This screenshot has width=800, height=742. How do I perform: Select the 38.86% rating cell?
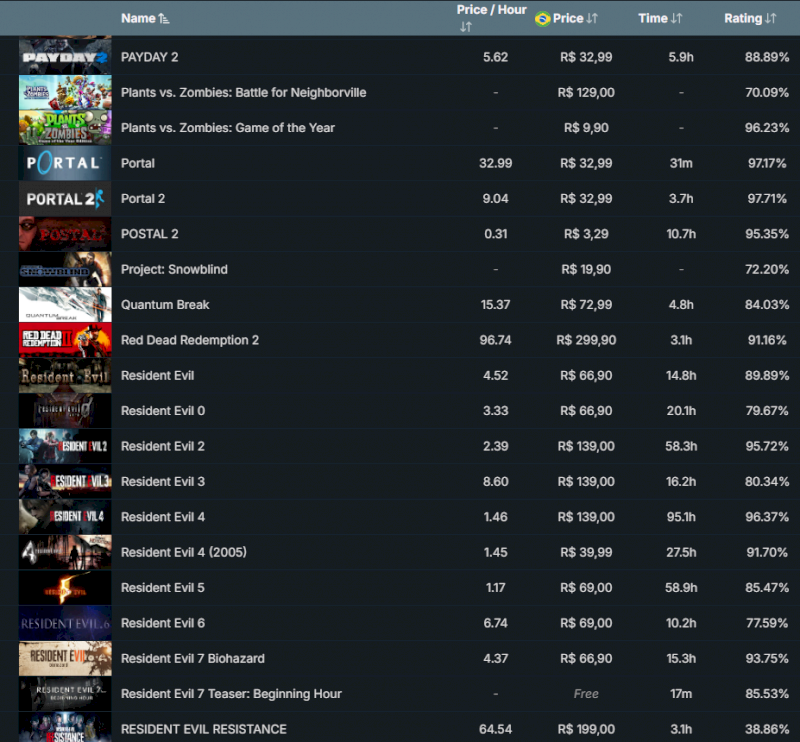[766, 729]
